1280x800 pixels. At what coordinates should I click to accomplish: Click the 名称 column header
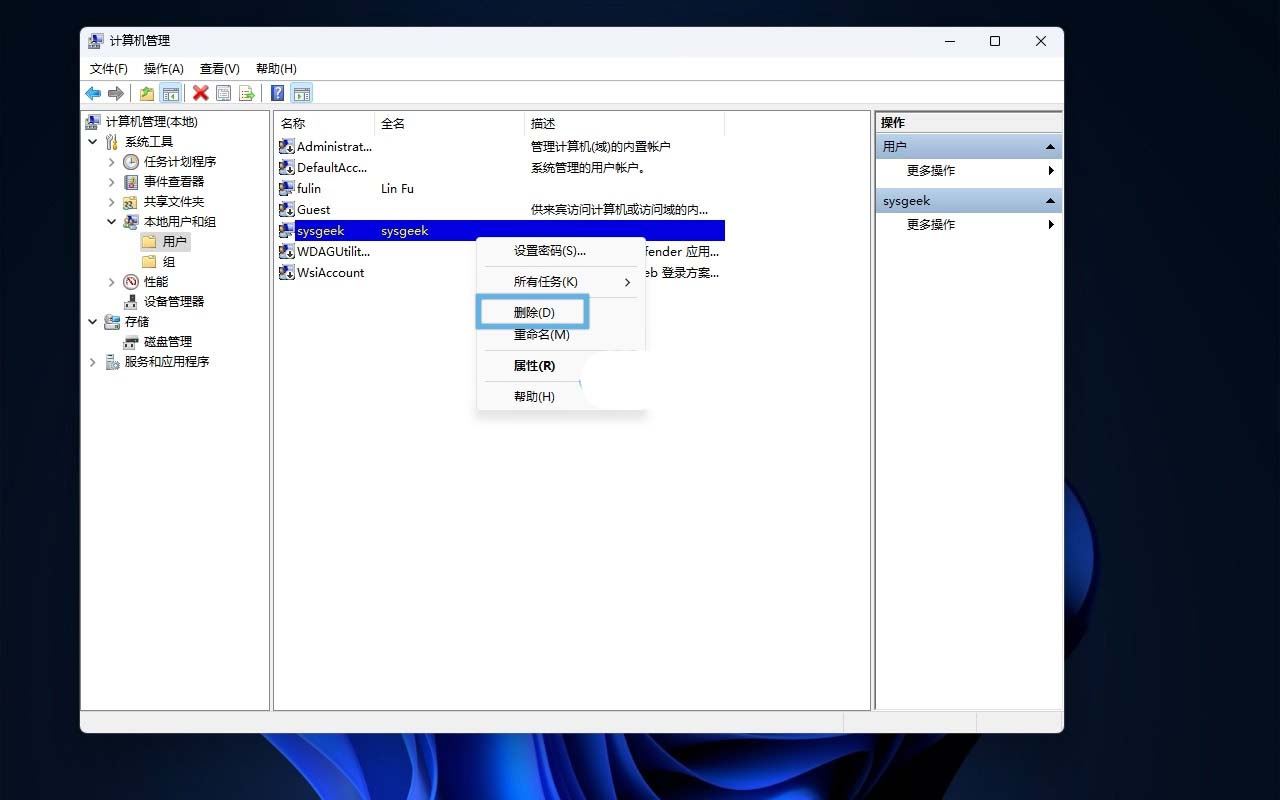(x=293, y=123)
